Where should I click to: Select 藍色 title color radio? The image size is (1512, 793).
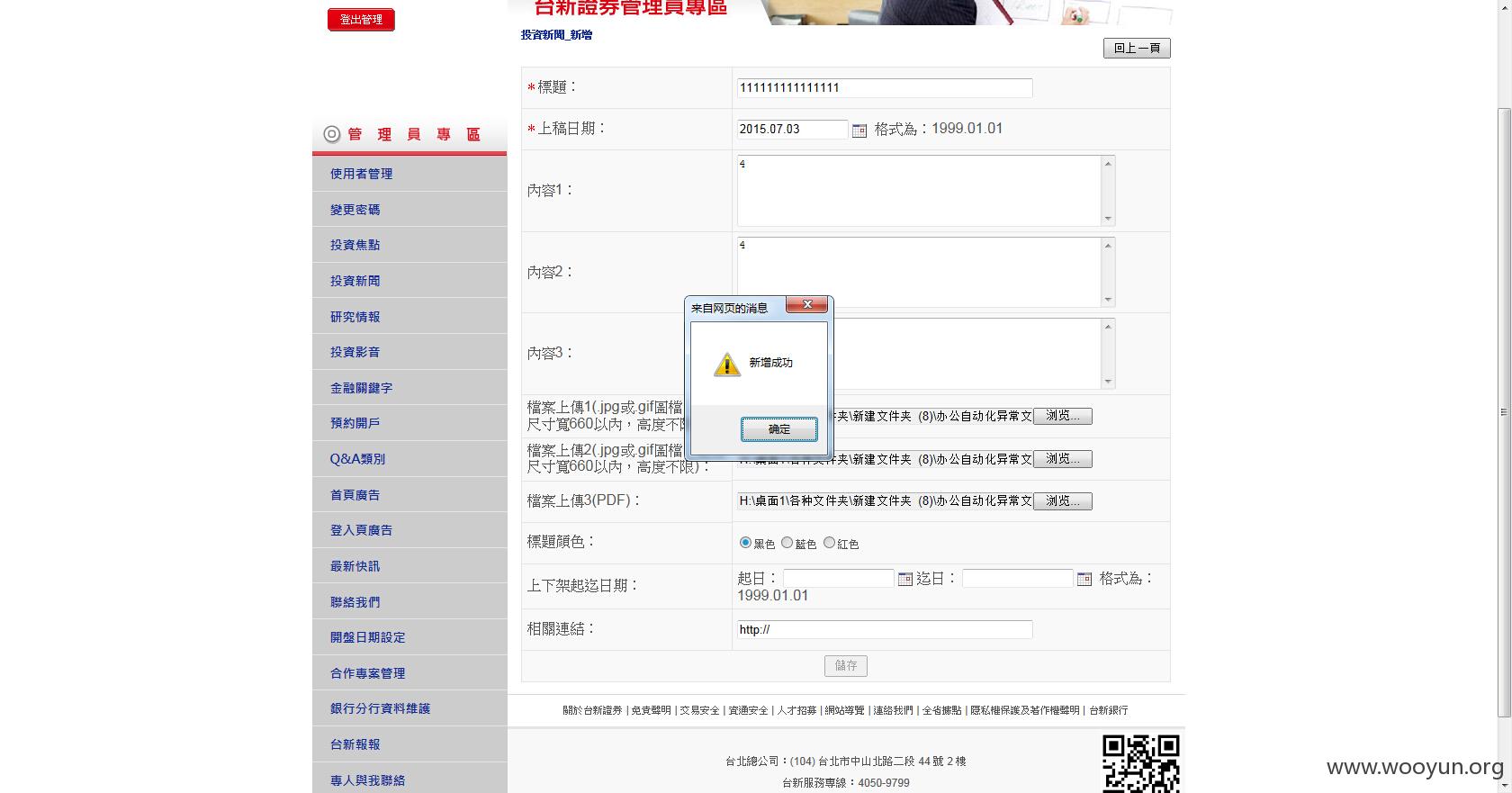[787, 543]
